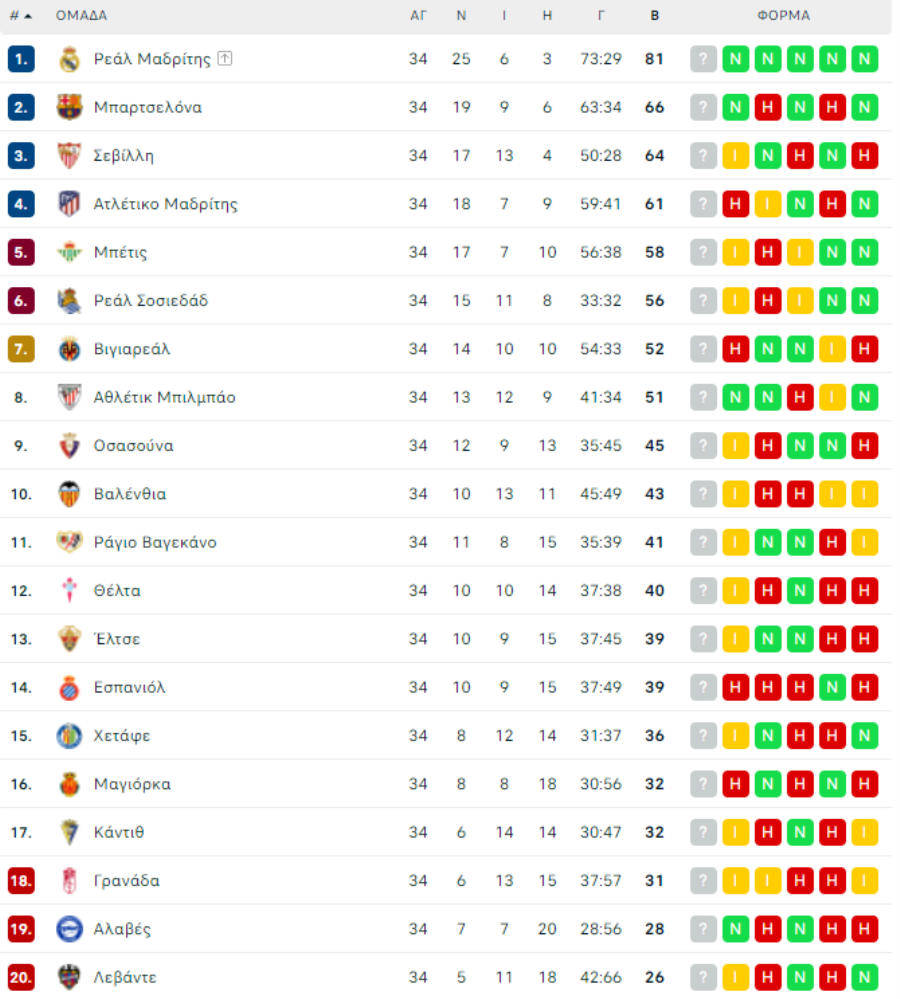Open the Βαλένθια bat crest icon

click(x=69, y=494)
